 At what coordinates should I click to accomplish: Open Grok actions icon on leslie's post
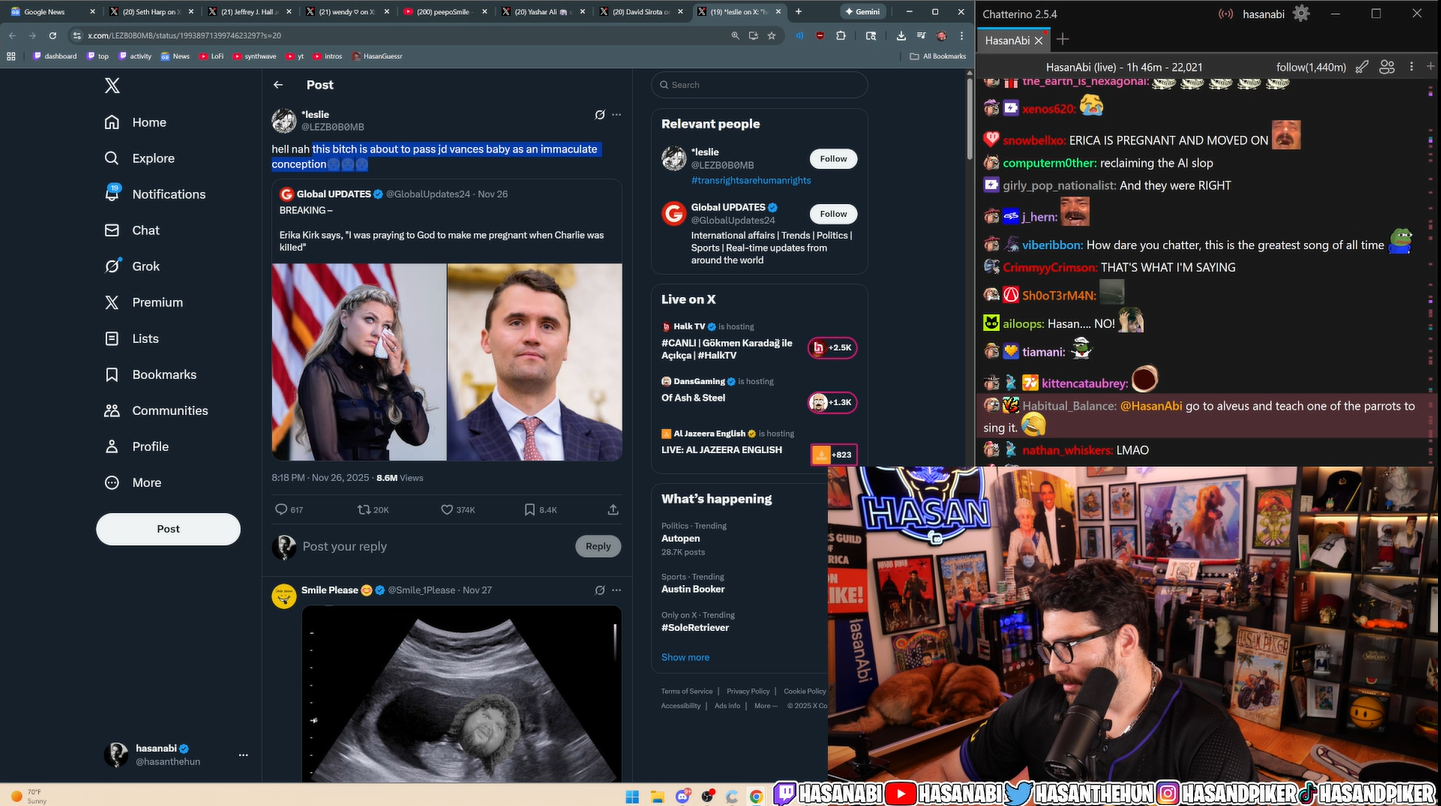tap(600, 115)
